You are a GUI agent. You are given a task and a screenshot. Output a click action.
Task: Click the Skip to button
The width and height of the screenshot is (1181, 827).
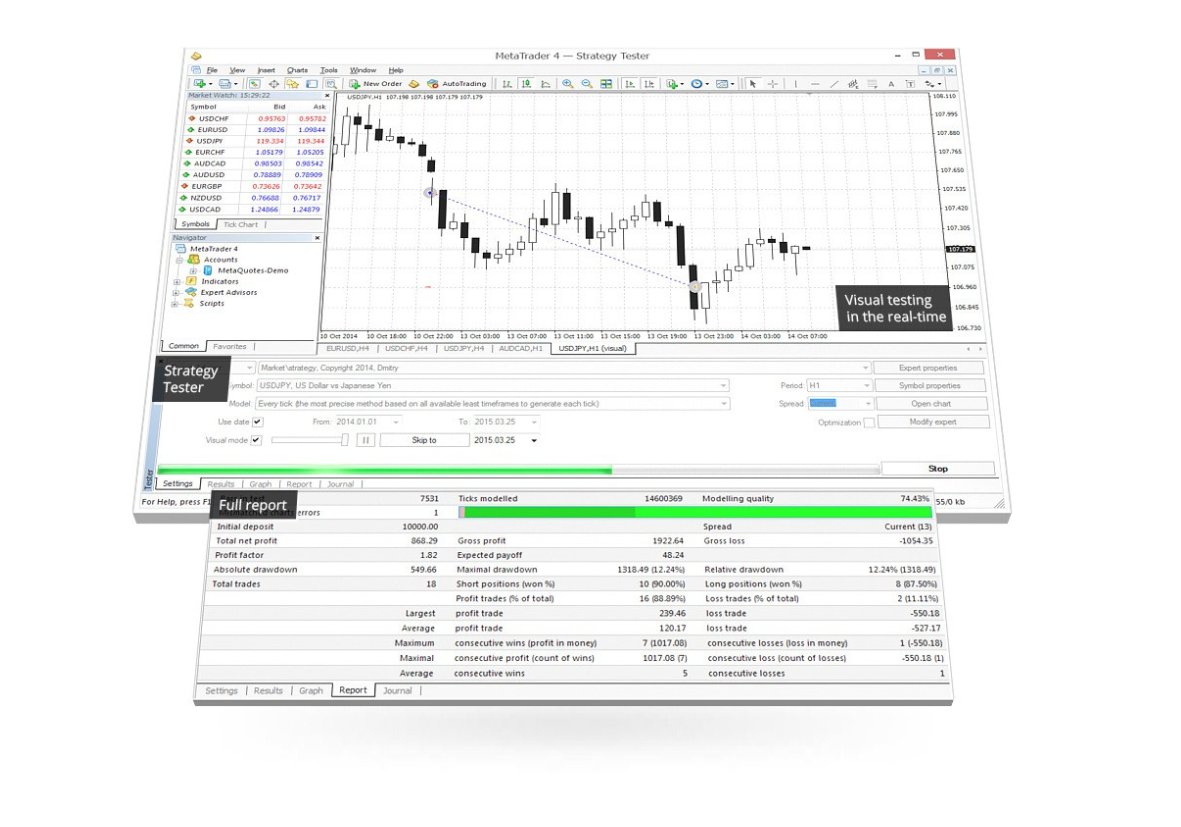[x=424, y=440]
